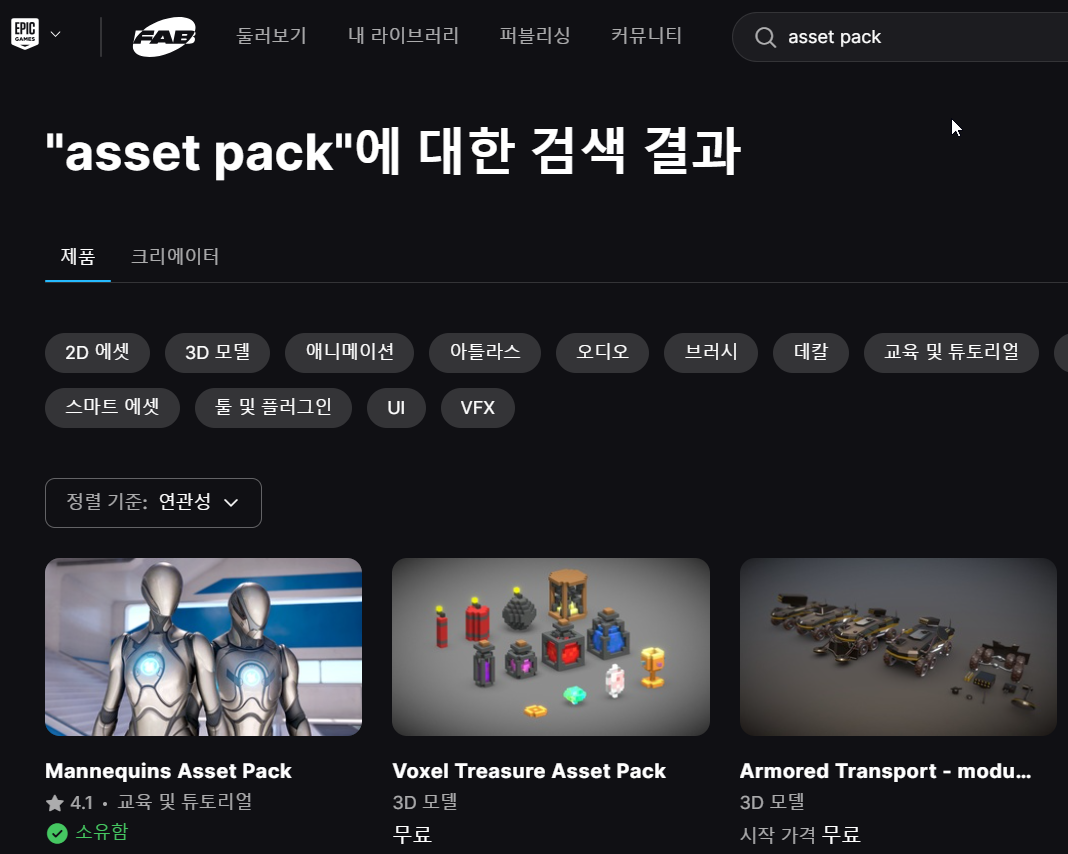Image resolution: width=1068 pixels, height=854 pixels.
Task: Expand the Epic Games dropdown chevron
Action: point(56,34)
